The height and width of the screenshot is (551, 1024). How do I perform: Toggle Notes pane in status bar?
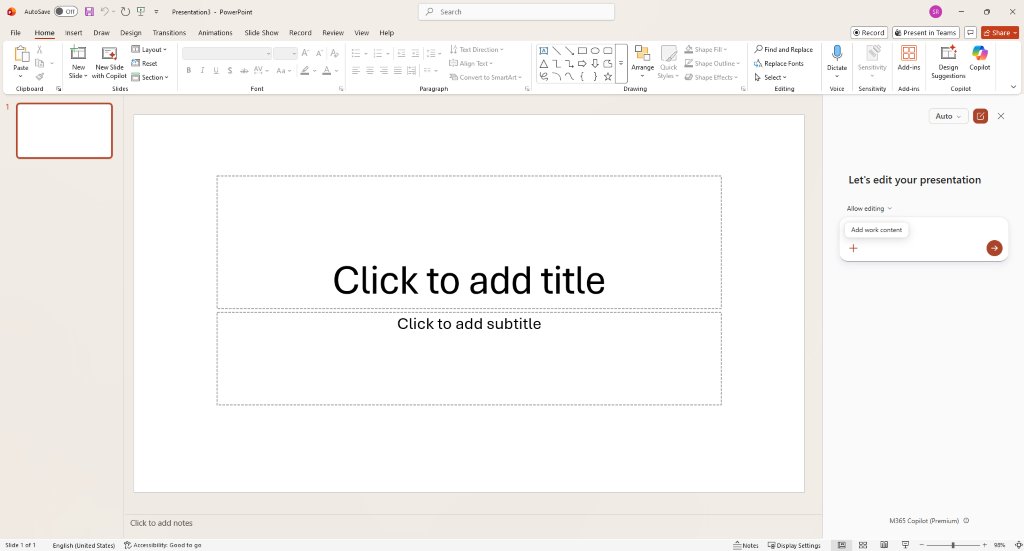coord(746,545)
